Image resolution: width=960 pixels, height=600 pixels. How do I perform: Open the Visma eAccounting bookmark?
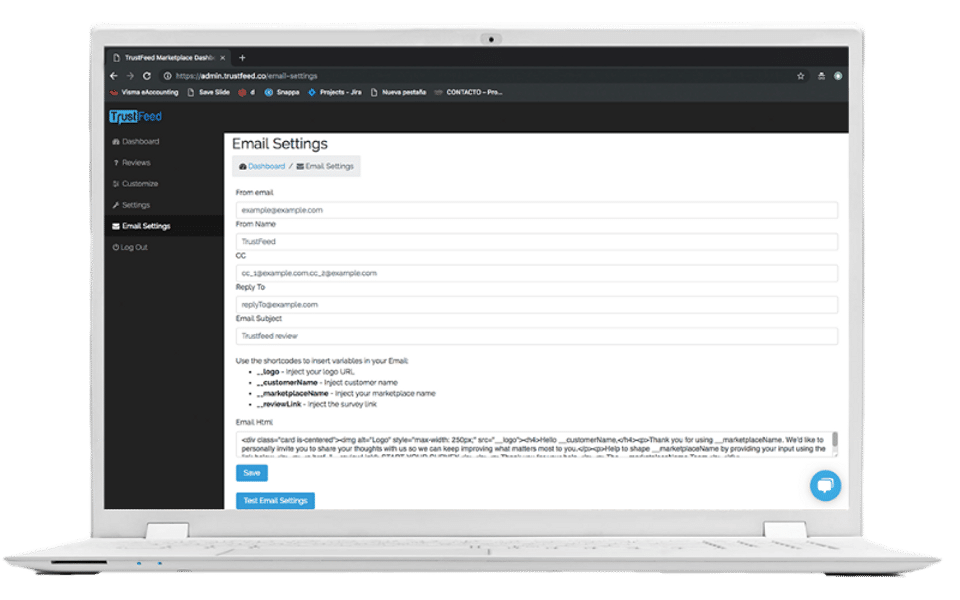pos(144,92)
